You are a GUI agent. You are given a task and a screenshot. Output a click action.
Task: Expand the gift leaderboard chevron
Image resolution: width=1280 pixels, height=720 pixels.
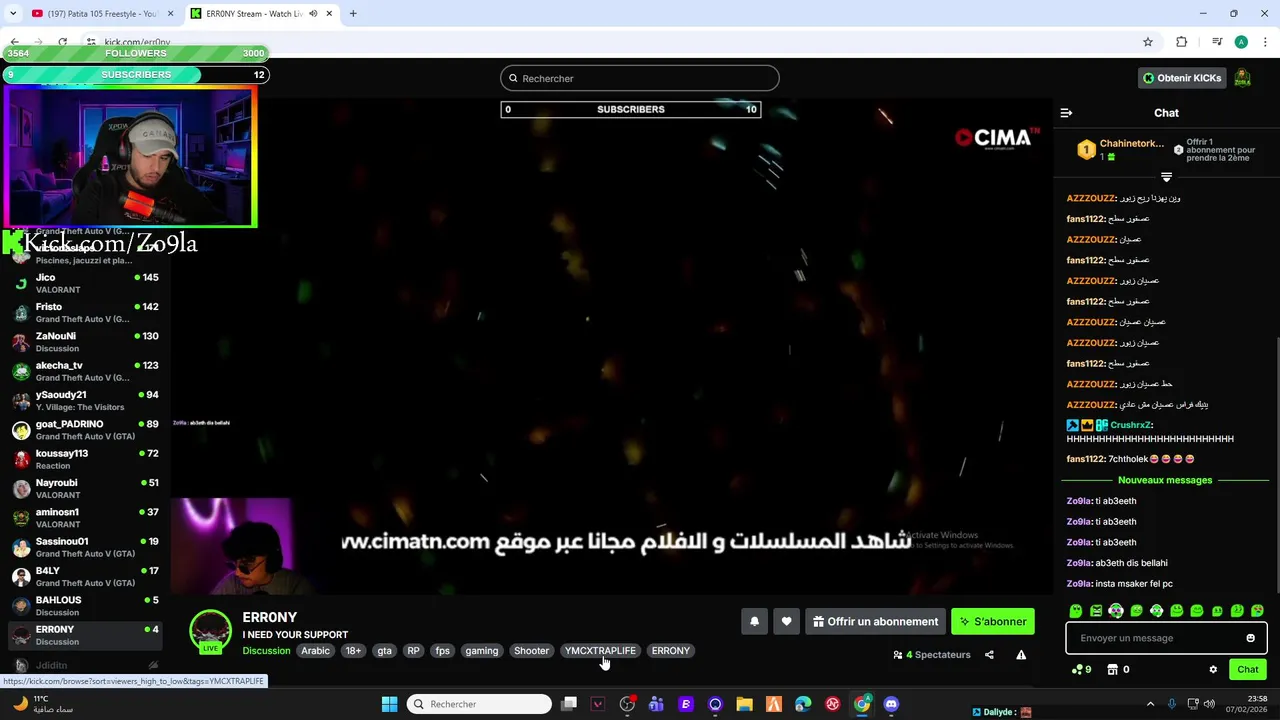point(1166,177)
